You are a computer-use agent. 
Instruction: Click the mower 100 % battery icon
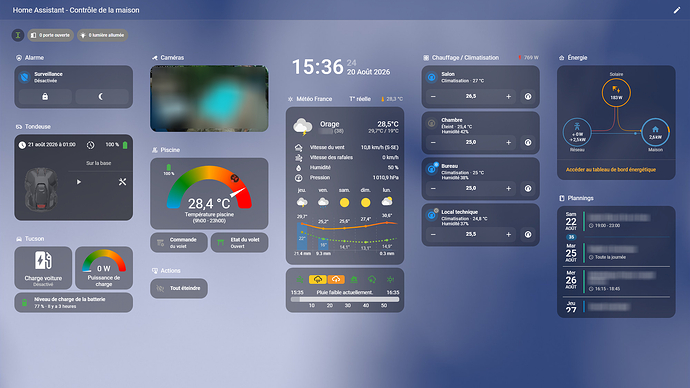(x=125, y=145)
